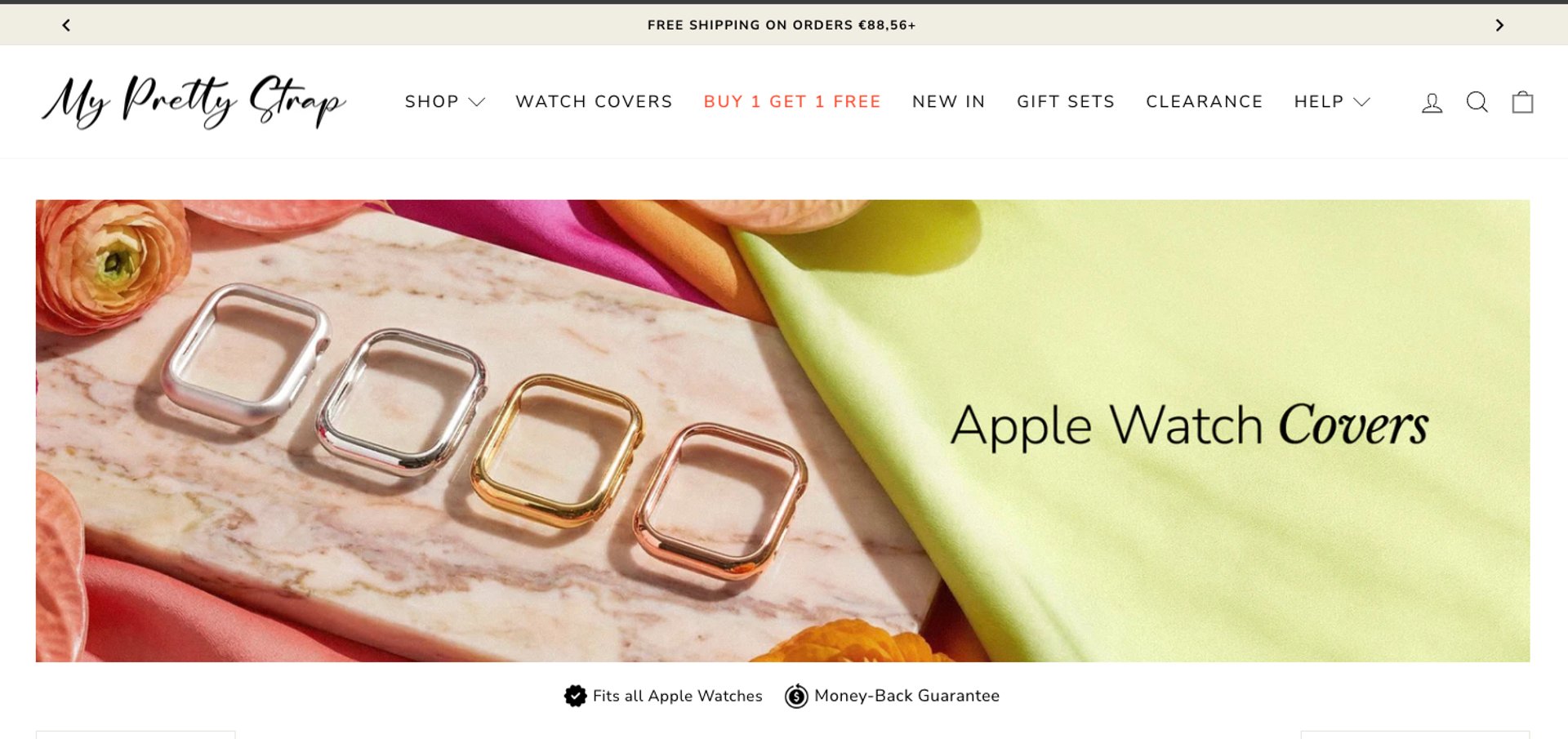Show next announcement with right arrow
The image size is (1568, 739).
(1499, 25)
